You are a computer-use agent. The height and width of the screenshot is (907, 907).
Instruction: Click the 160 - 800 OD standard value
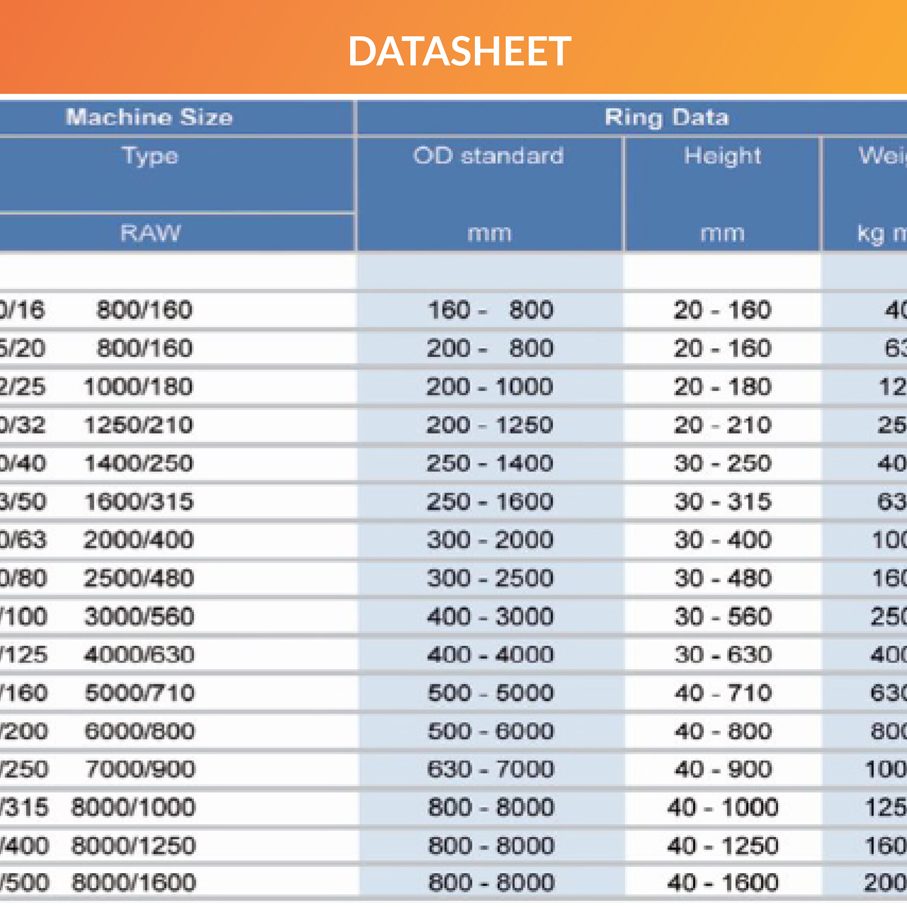tap(489, 310)
